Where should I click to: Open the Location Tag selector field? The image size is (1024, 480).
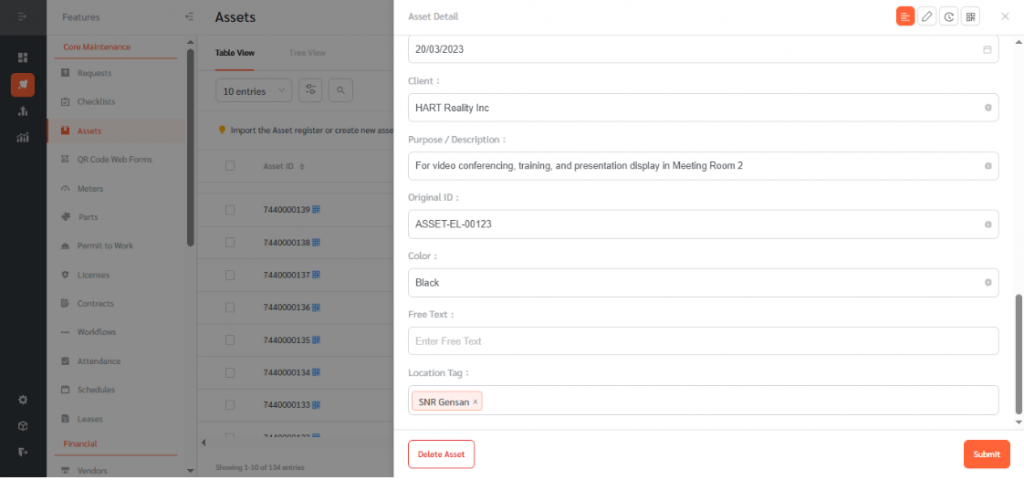[703, 400]
